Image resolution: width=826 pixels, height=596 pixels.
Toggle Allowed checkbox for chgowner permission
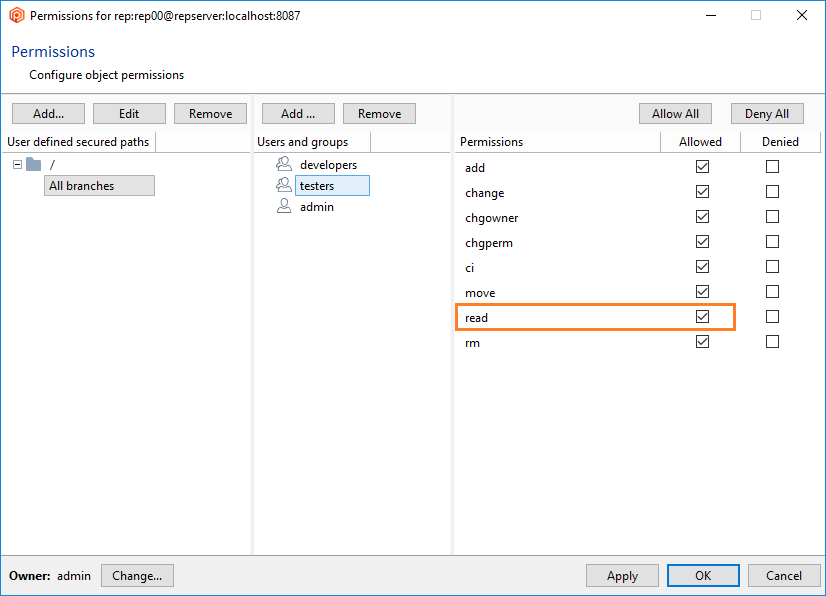point(702,217)
